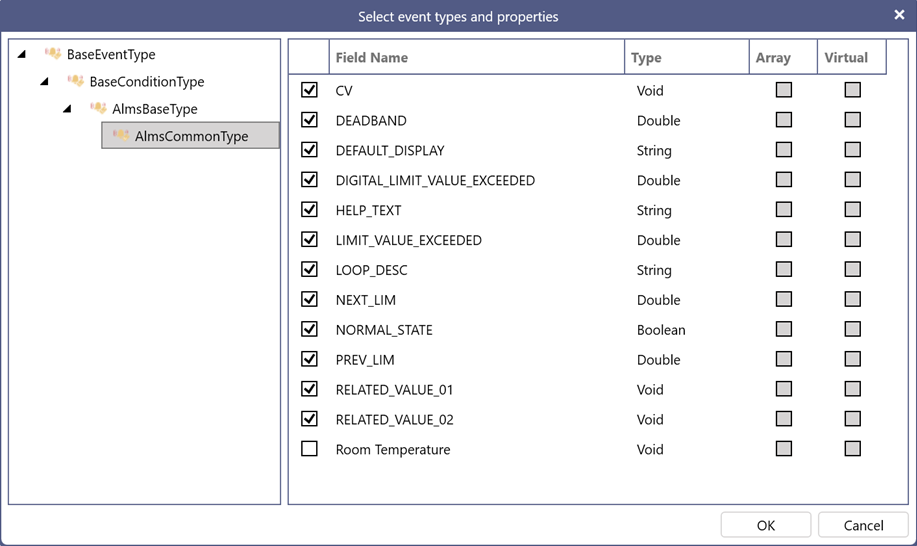Collapse the AlmsBaseType tree node
This screenshot has height=546, width=917.
pyautogui.click(x=67, y=109)
